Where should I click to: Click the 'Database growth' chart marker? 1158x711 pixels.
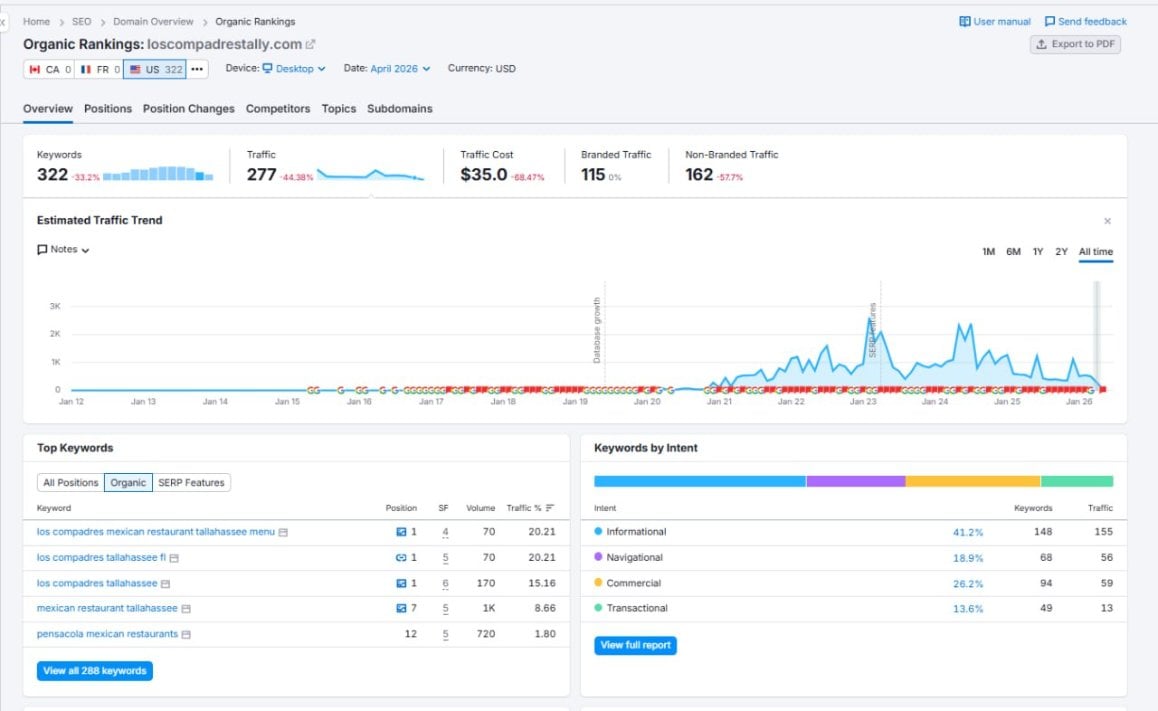[x=597, y=330]
